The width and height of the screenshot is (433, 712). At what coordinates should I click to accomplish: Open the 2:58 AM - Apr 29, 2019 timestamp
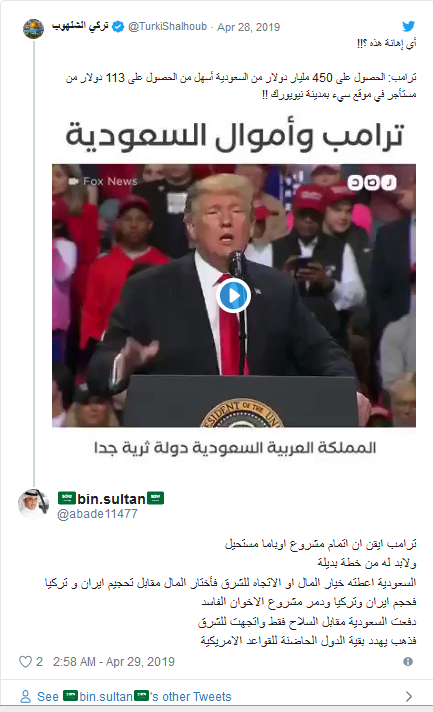click(113, 662)
